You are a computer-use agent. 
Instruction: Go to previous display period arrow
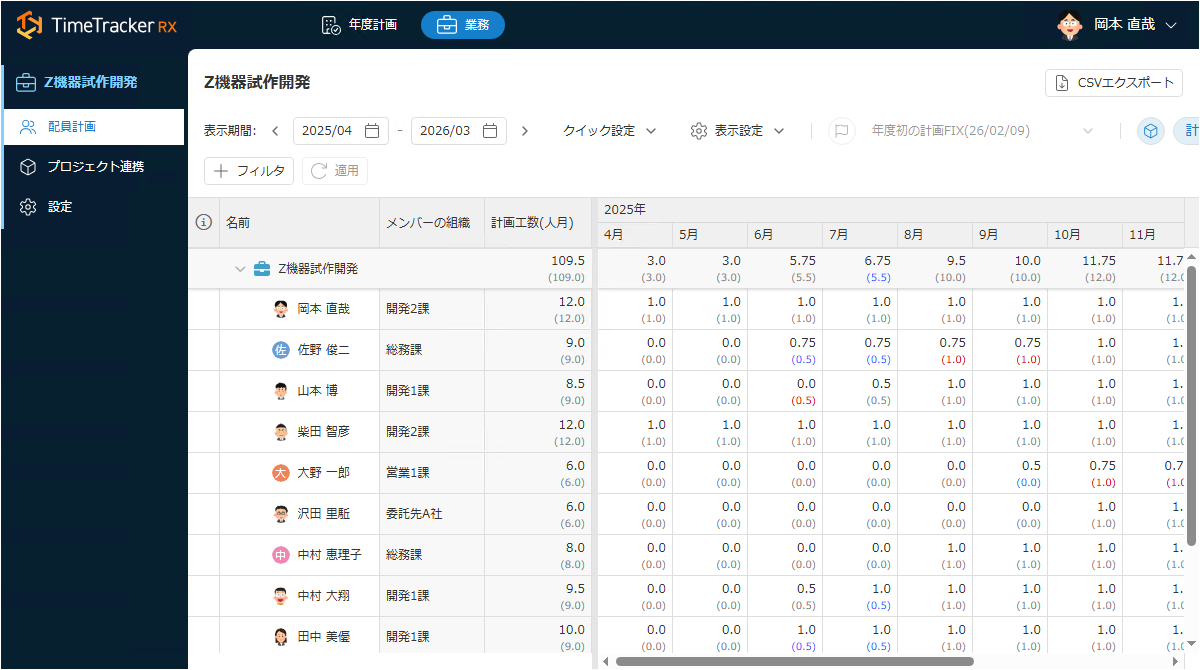pos(274,131)
